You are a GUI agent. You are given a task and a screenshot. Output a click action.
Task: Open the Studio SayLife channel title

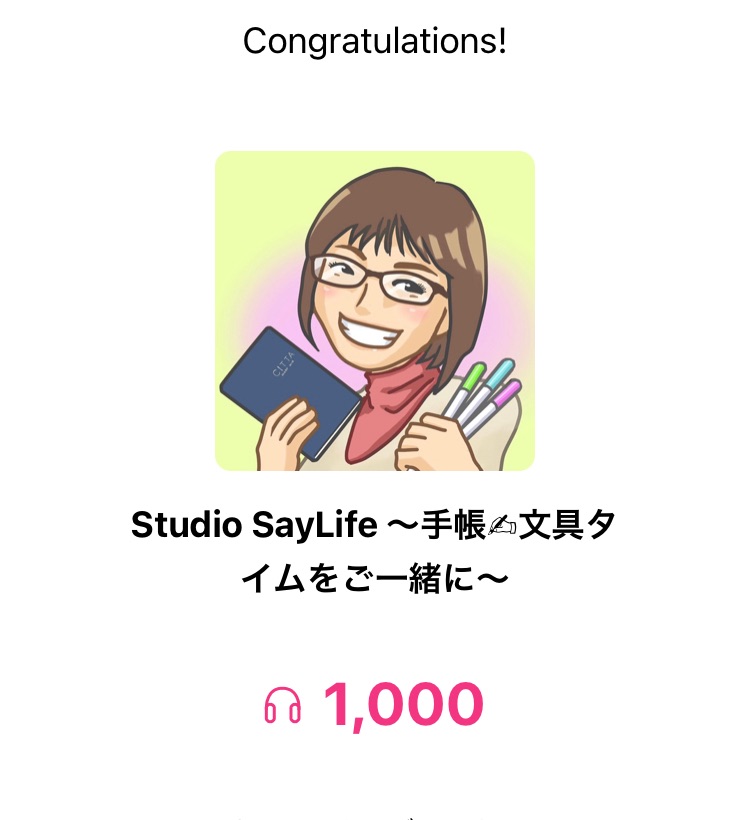point(375,551)
